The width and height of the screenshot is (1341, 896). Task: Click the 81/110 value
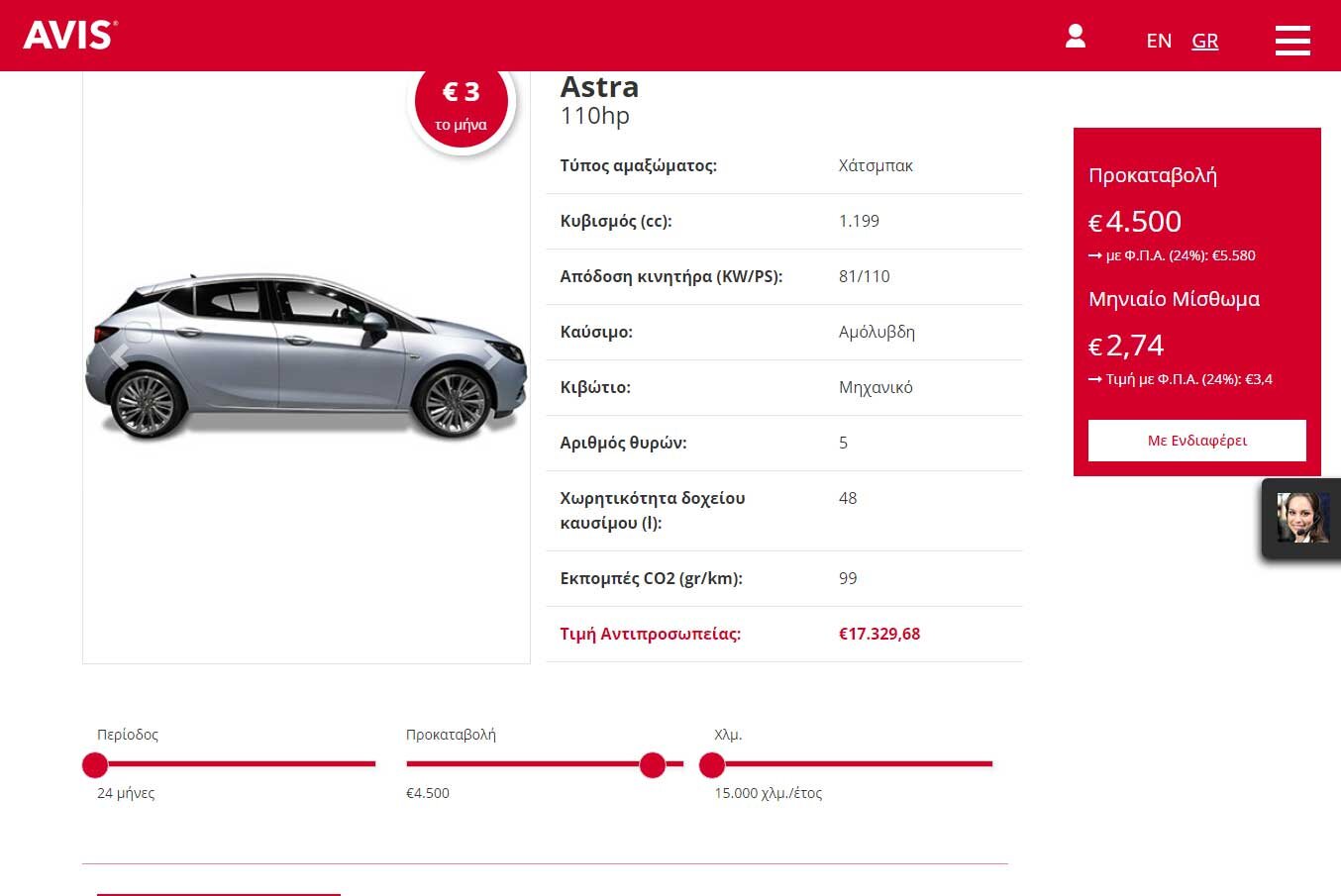[x=864, y=276]
